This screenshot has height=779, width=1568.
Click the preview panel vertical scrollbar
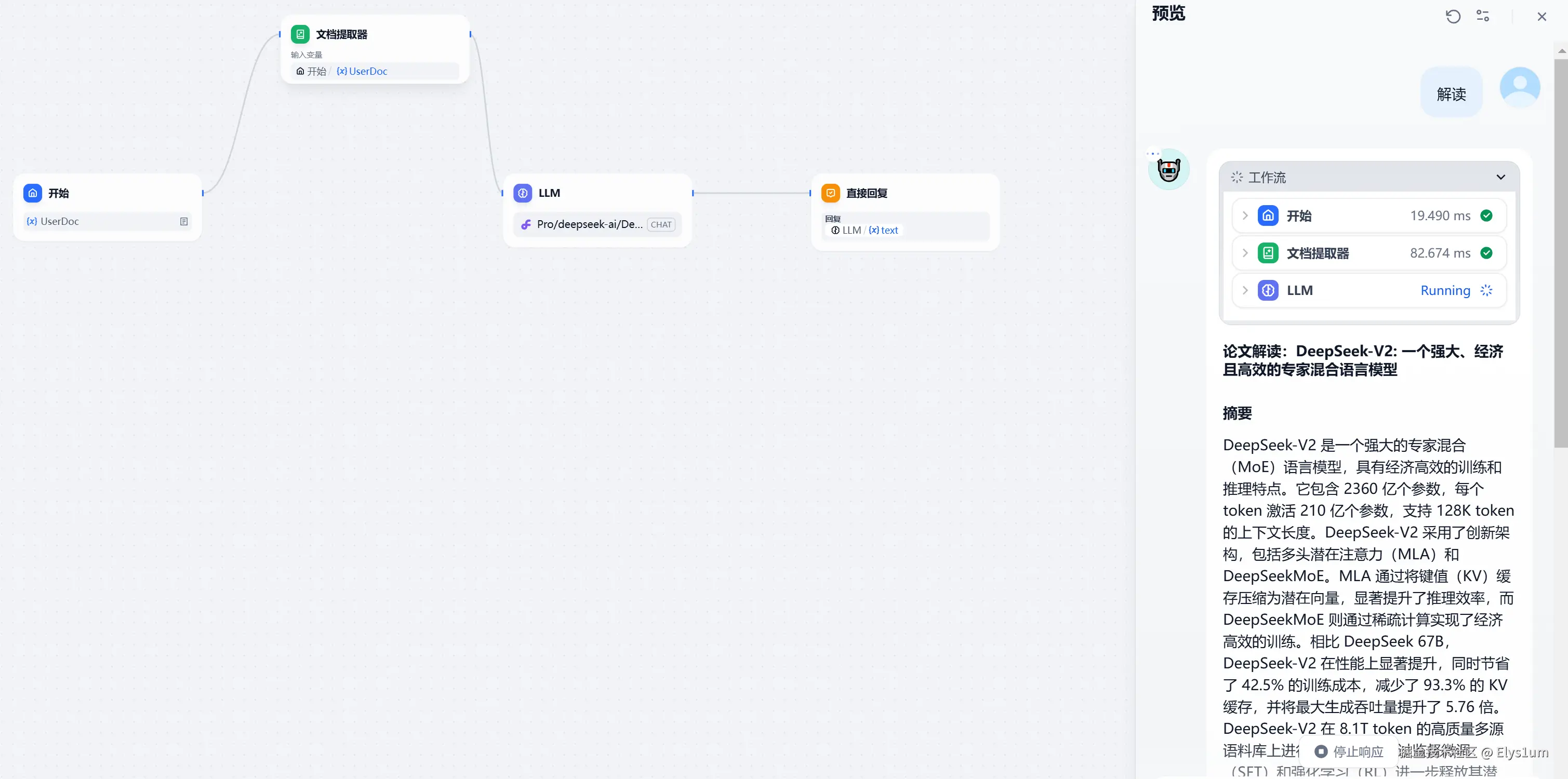click(x=1561, y=252)
